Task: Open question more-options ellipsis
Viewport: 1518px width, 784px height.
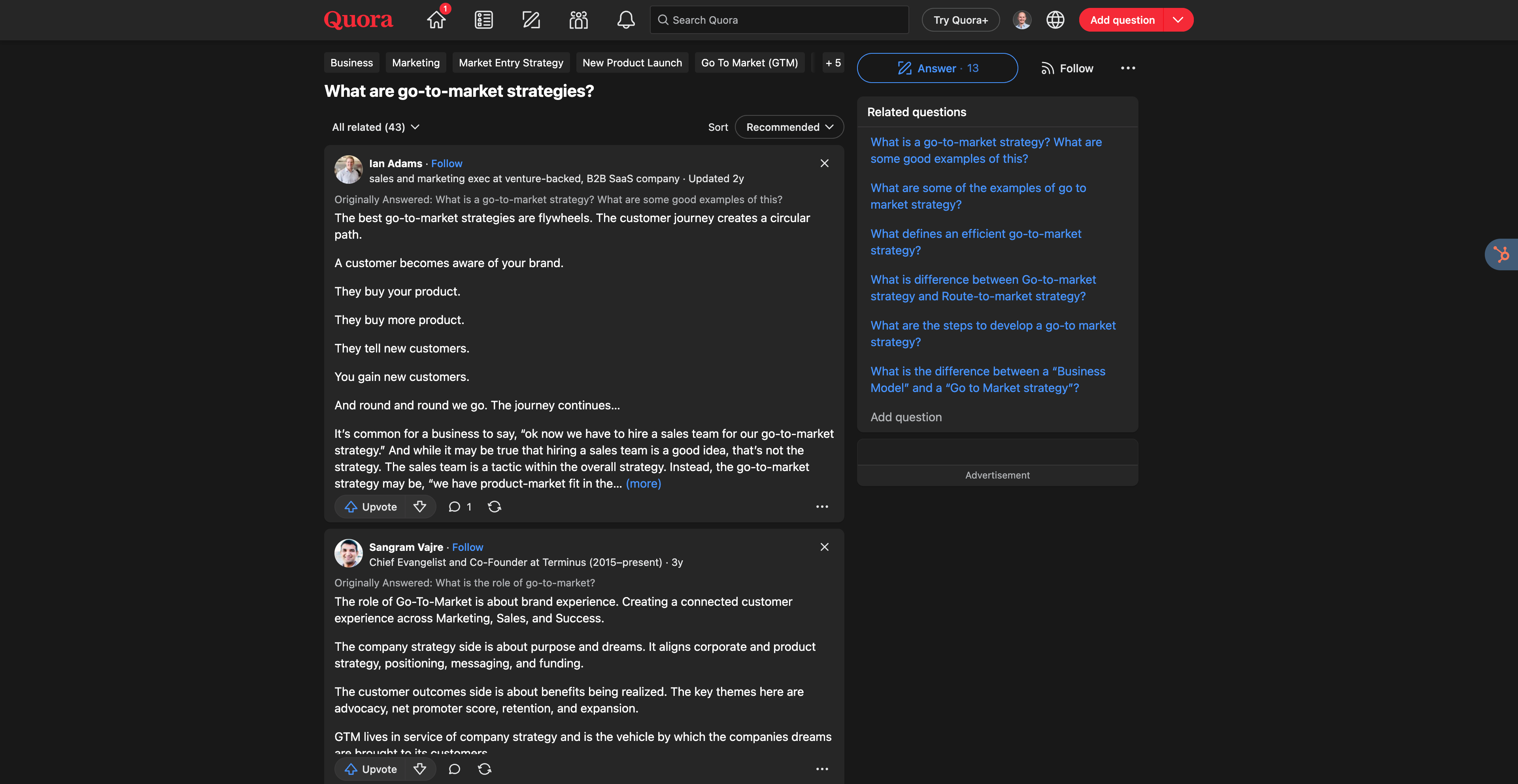Action: click(1128, 68)
